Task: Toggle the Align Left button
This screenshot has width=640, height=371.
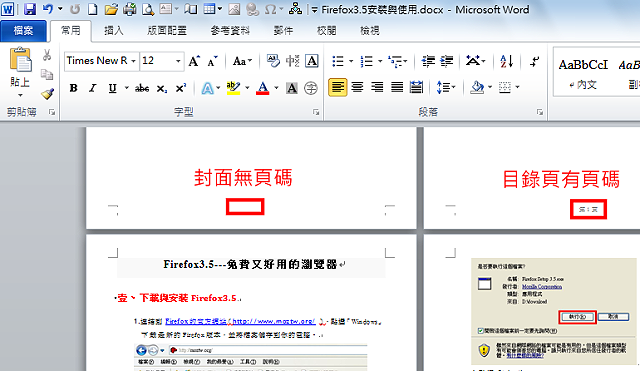Action: (x=338, y=87)
